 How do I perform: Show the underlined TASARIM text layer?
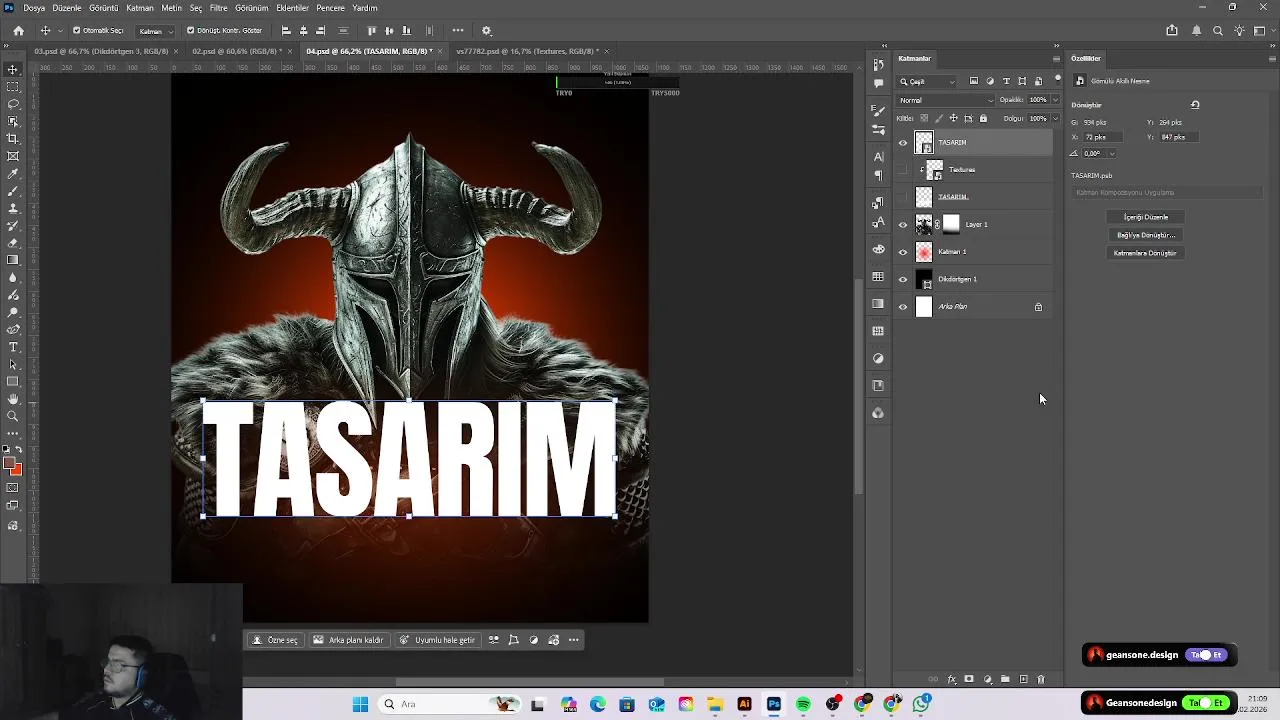tap(903, 197)
